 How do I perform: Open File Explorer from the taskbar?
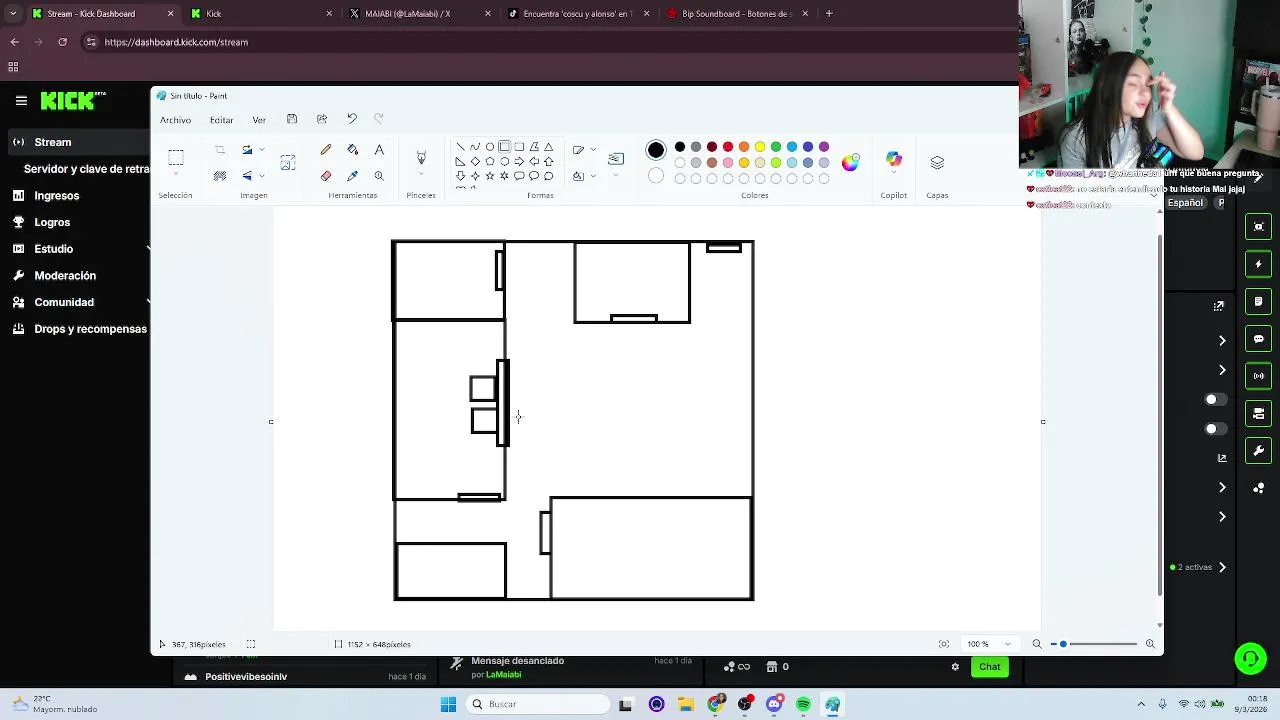point(685,704)
